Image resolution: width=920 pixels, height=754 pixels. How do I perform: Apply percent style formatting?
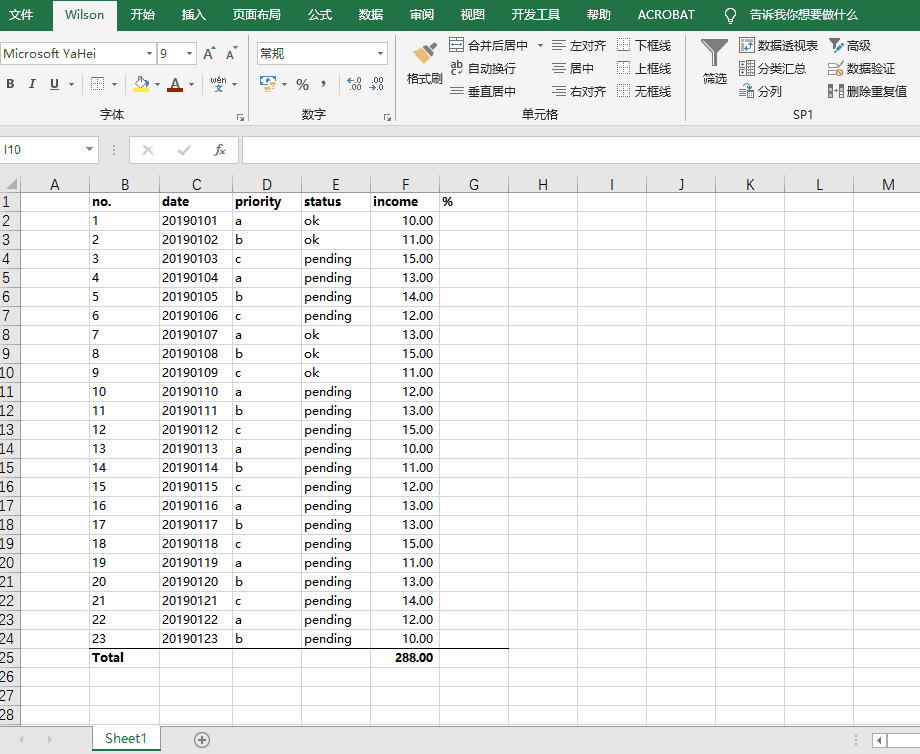click(x=302, y=85)
